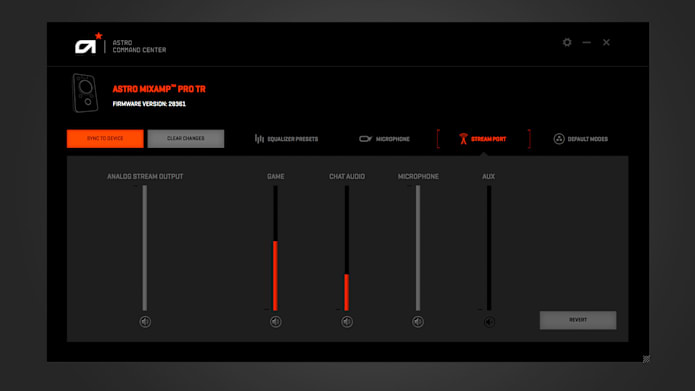
Task: Close the Astro Command Center window
Action: coord(606,43)
